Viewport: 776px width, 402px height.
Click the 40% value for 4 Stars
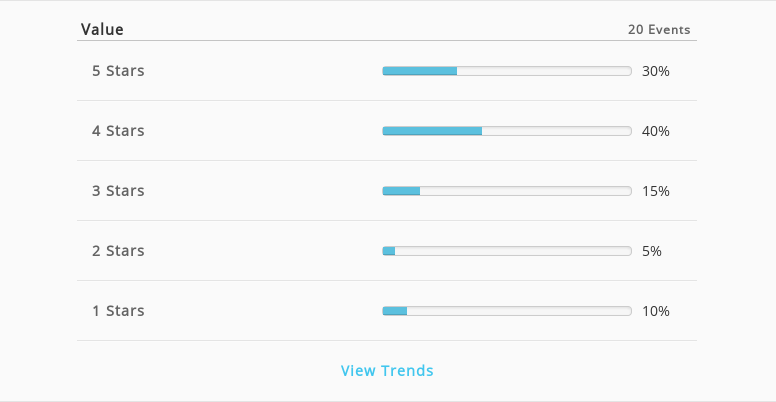[656, 131]
